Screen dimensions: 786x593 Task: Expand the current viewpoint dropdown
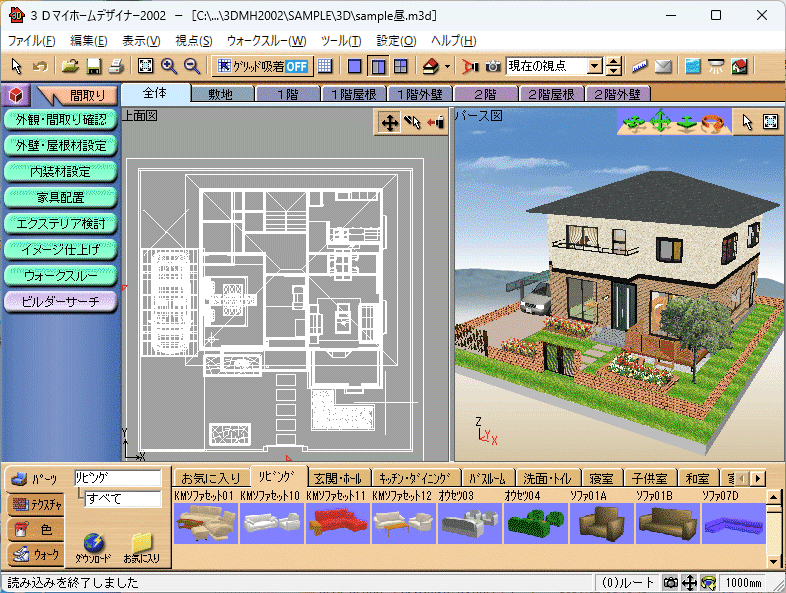[x=595, y=66]
